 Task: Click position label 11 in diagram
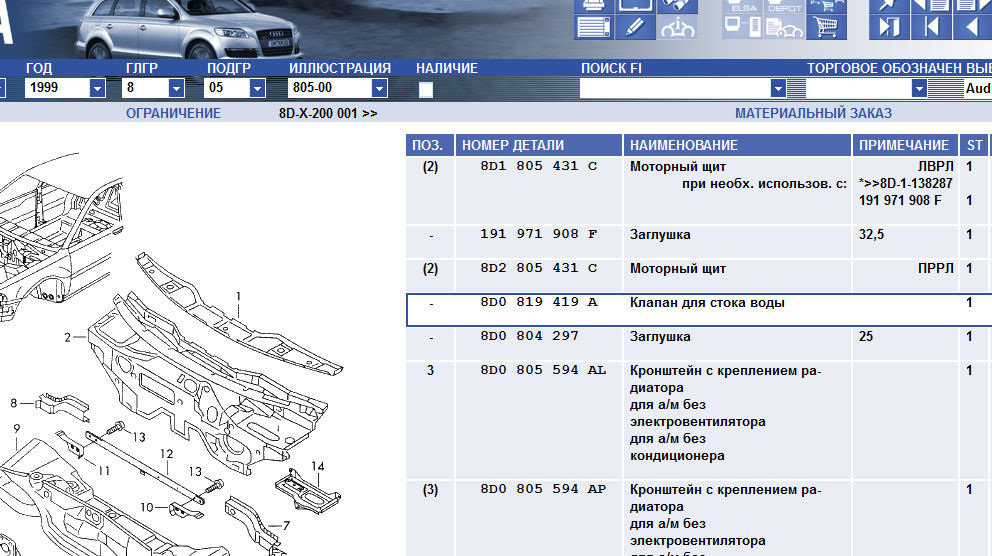(x=104, y=470)
